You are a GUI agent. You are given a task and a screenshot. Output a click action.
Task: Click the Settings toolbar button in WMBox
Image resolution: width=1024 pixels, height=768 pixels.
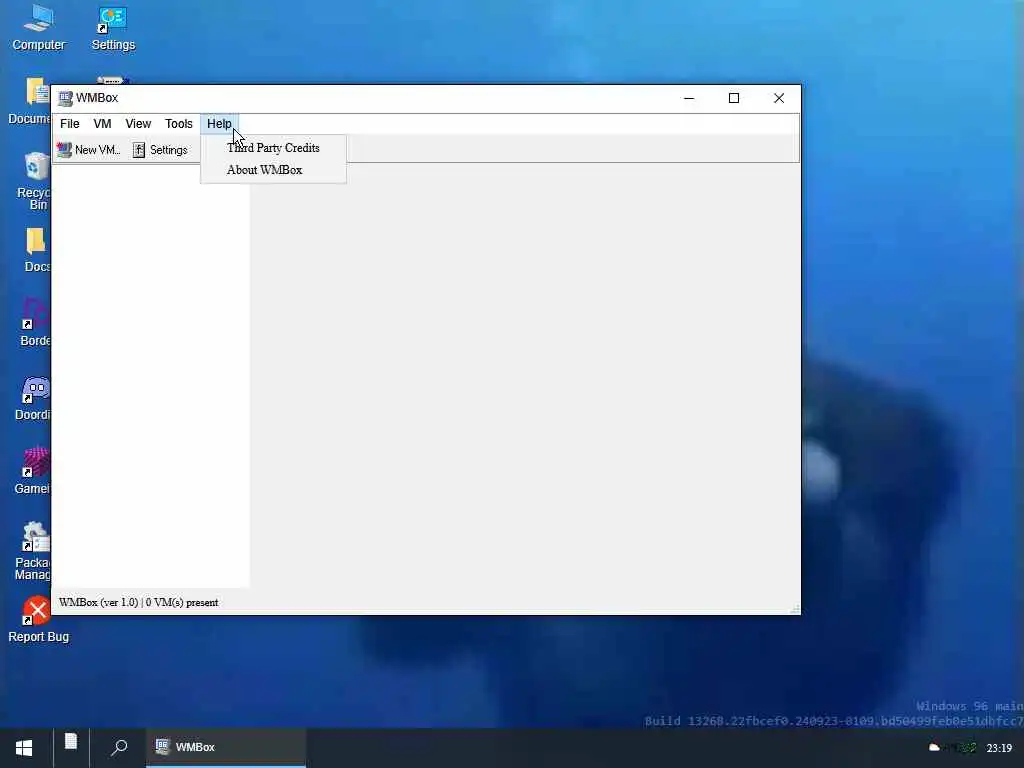pos(161,150)
